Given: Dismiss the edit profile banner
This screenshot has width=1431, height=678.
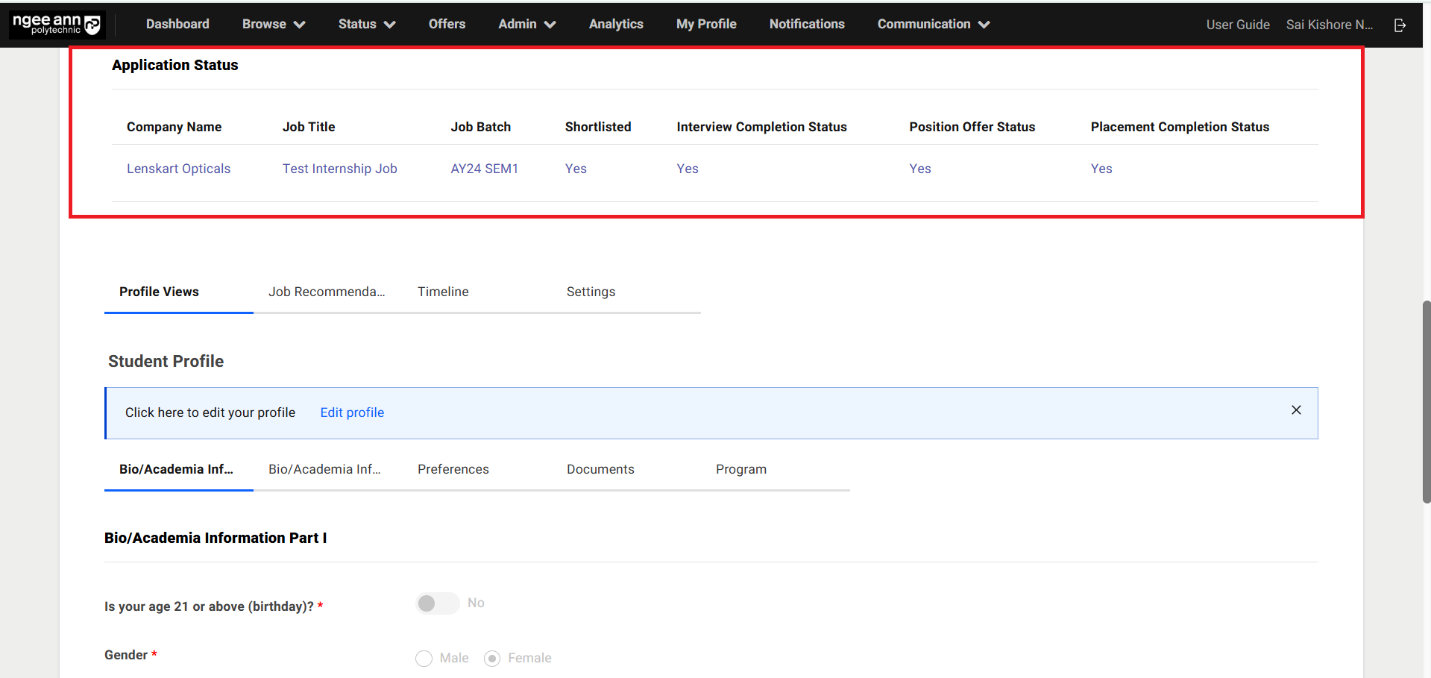Looking at the screenshot, I should [1296, 410].
